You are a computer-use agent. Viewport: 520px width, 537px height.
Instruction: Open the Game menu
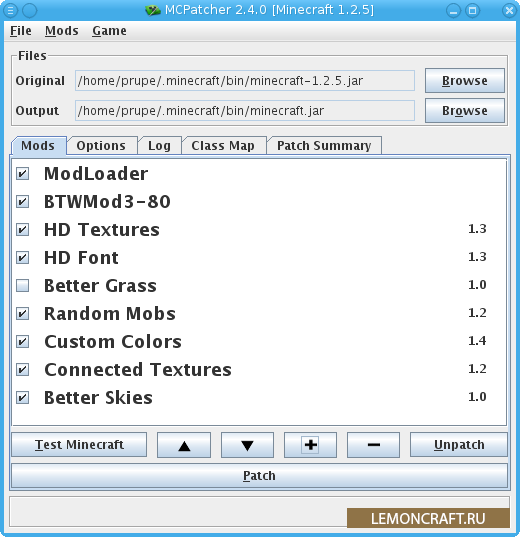tap(109, 31)
